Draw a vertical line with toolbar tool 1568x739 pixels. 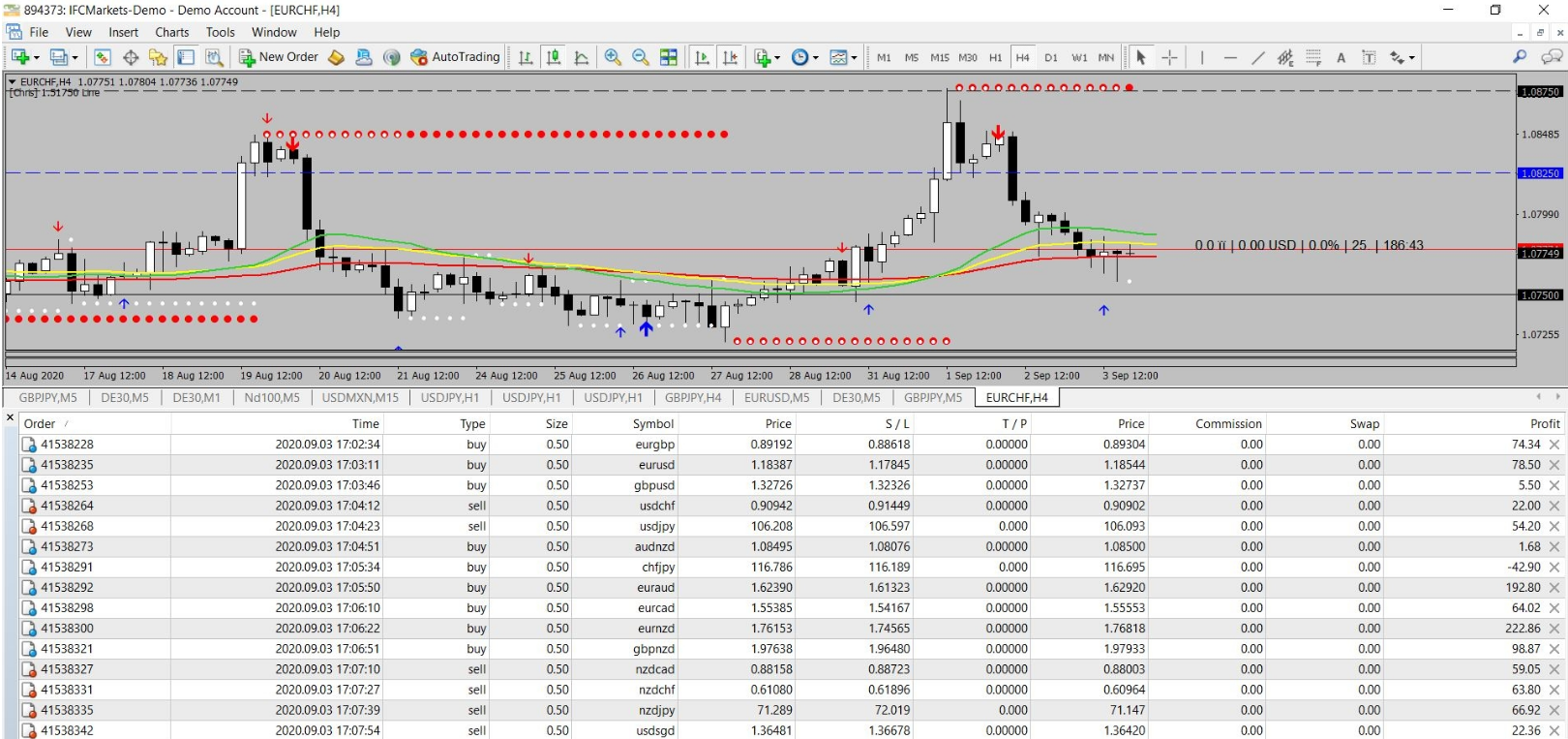1202,57
